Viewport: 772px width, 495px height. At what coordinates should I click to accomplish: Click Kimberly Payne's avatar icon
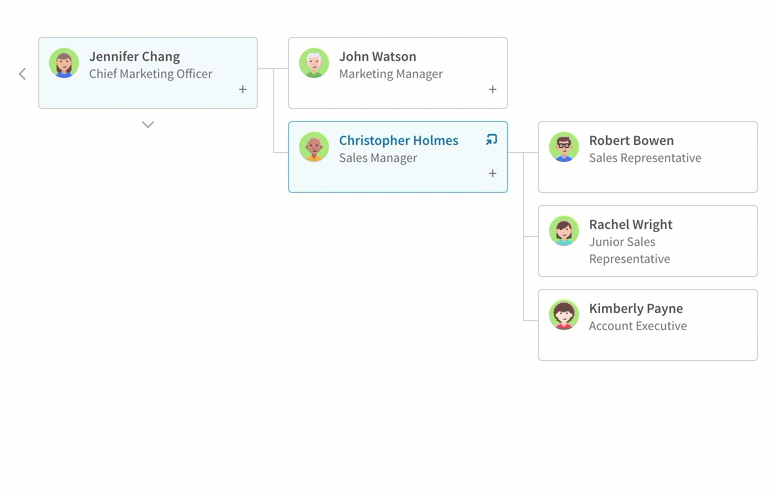click(564, 315)
